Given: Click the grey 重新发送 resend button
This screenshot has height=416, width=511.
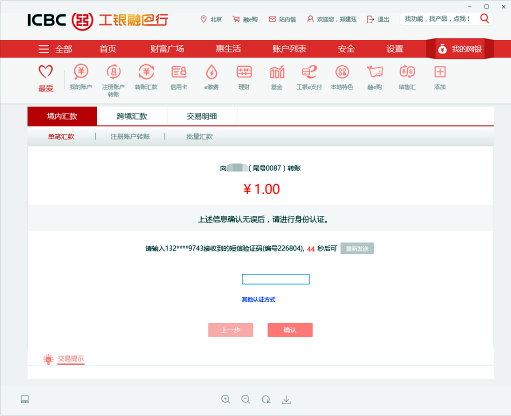Looking at the screenshot, I should click(357, 248).
